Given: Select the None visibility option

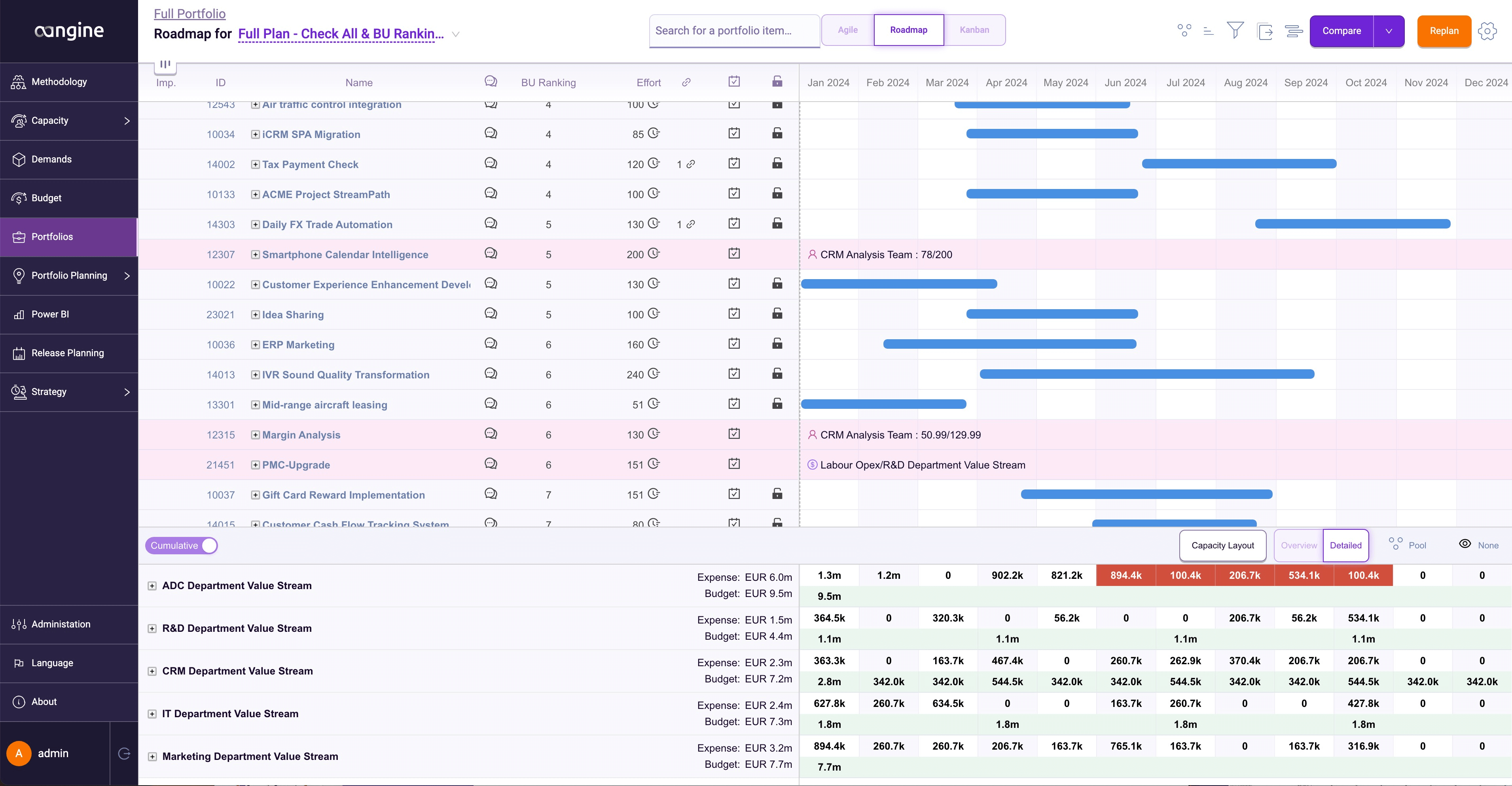Looking at the screenshot, I should tap(1478, 545).
